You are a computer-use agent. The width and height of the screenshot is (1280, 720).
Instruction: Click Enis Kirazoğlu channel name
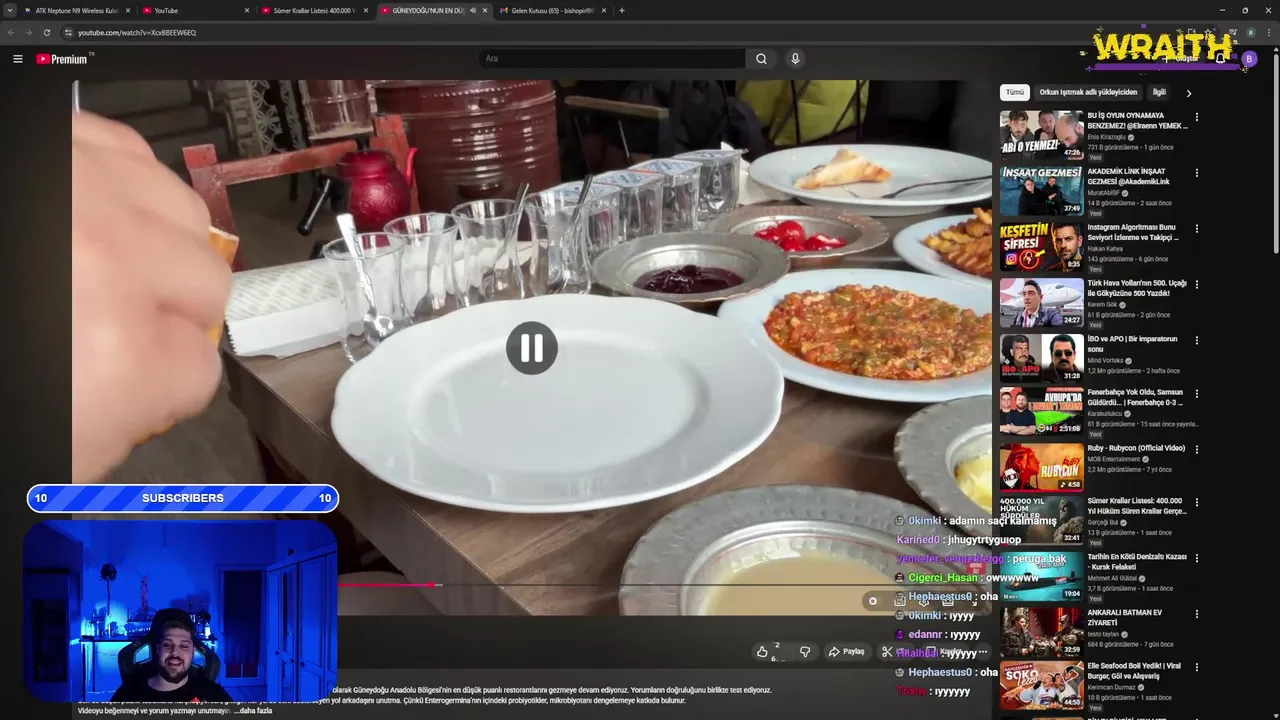(1106, 137)
